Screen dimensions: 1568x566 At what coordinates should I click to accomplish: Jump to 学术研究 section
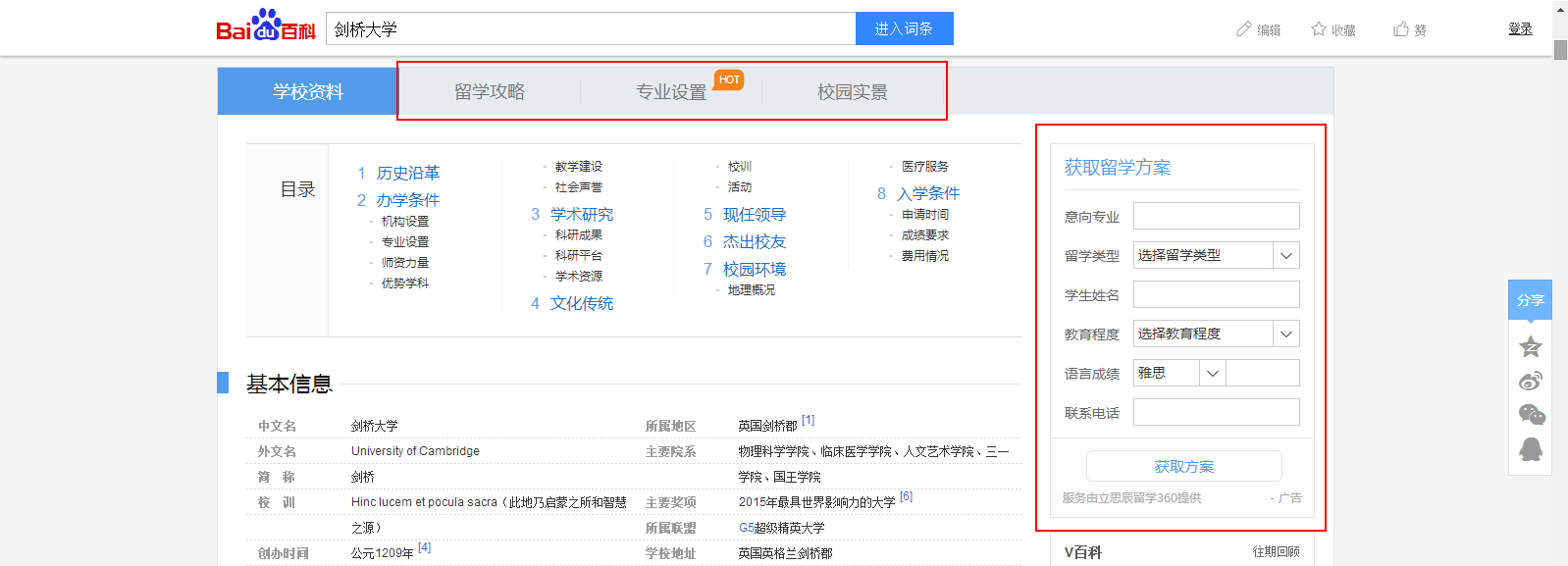[582, 214]
